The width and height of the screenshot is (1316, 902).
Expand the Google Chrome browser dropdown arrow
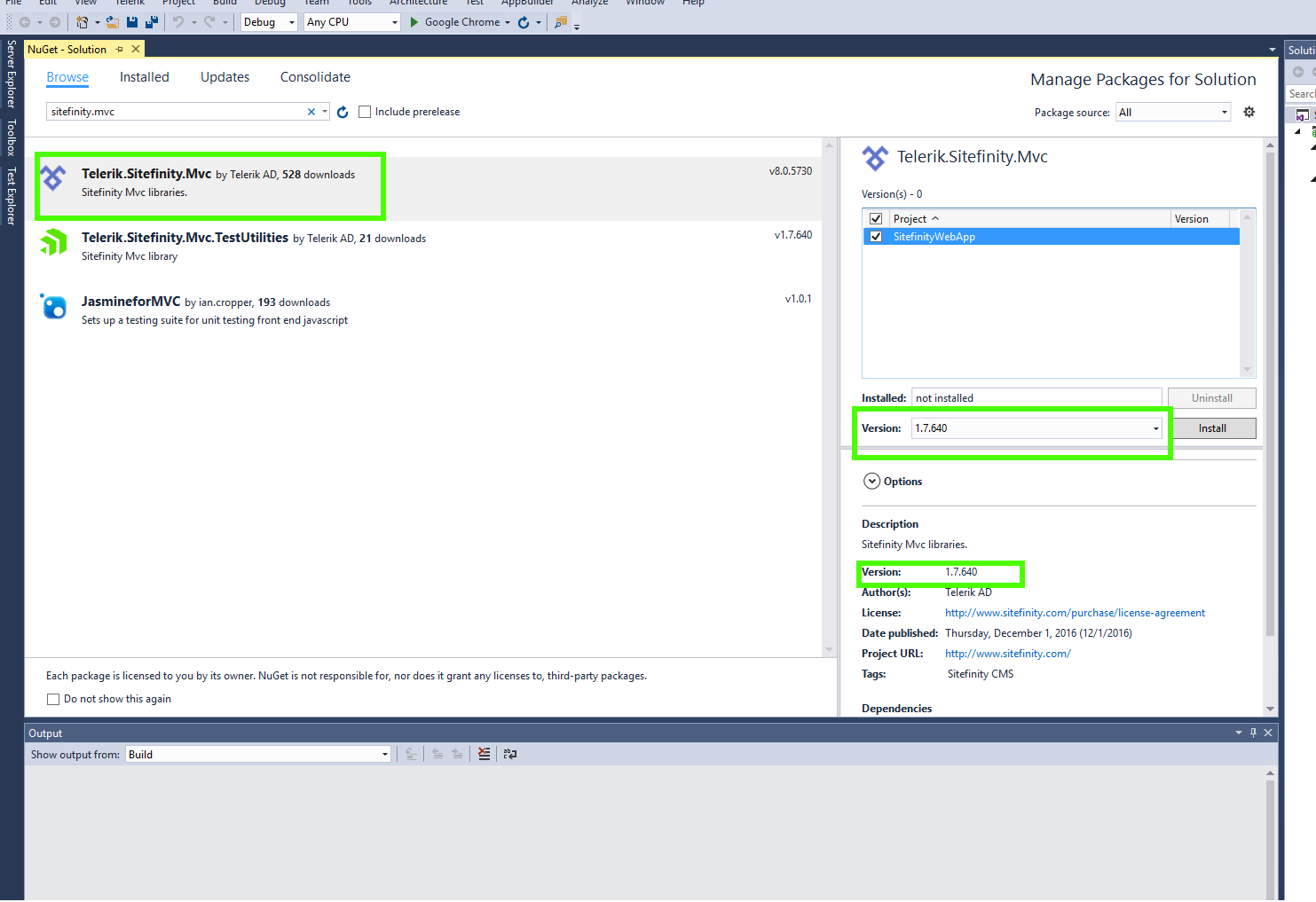(508, 22)
